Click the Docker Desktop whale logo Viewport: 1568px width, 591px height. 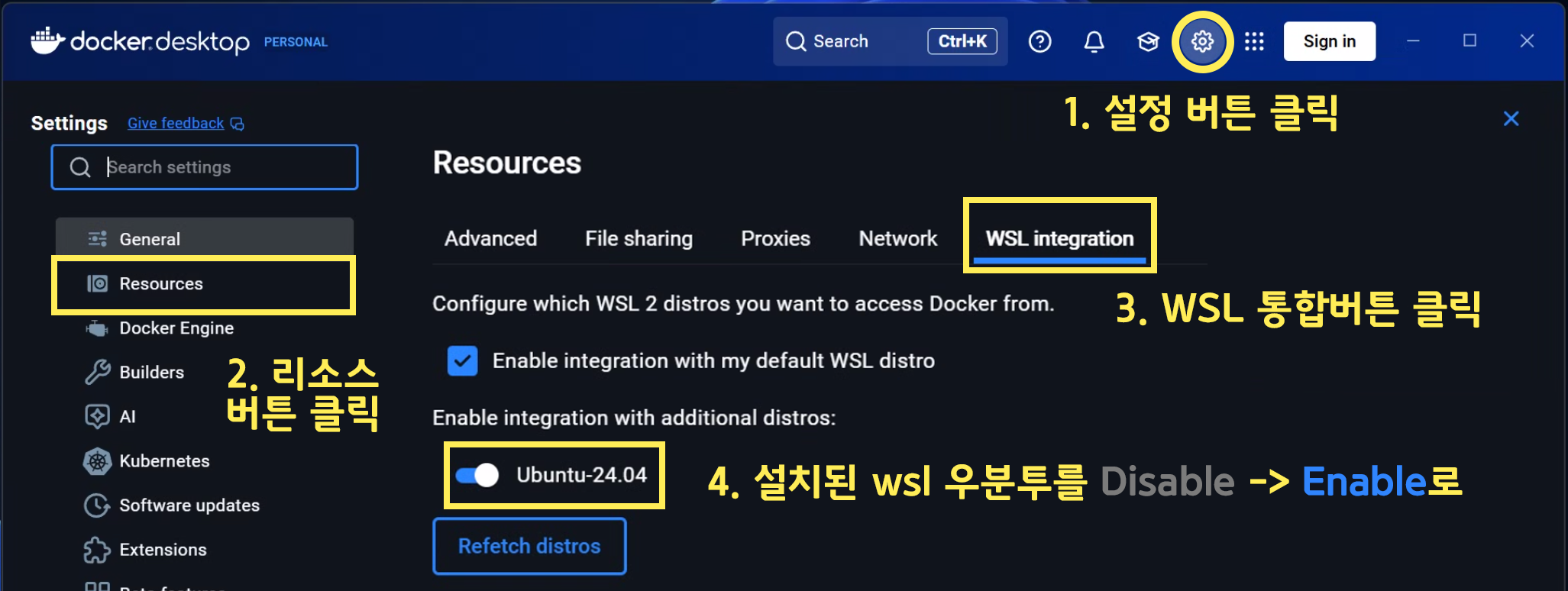(x=47, y=40)
